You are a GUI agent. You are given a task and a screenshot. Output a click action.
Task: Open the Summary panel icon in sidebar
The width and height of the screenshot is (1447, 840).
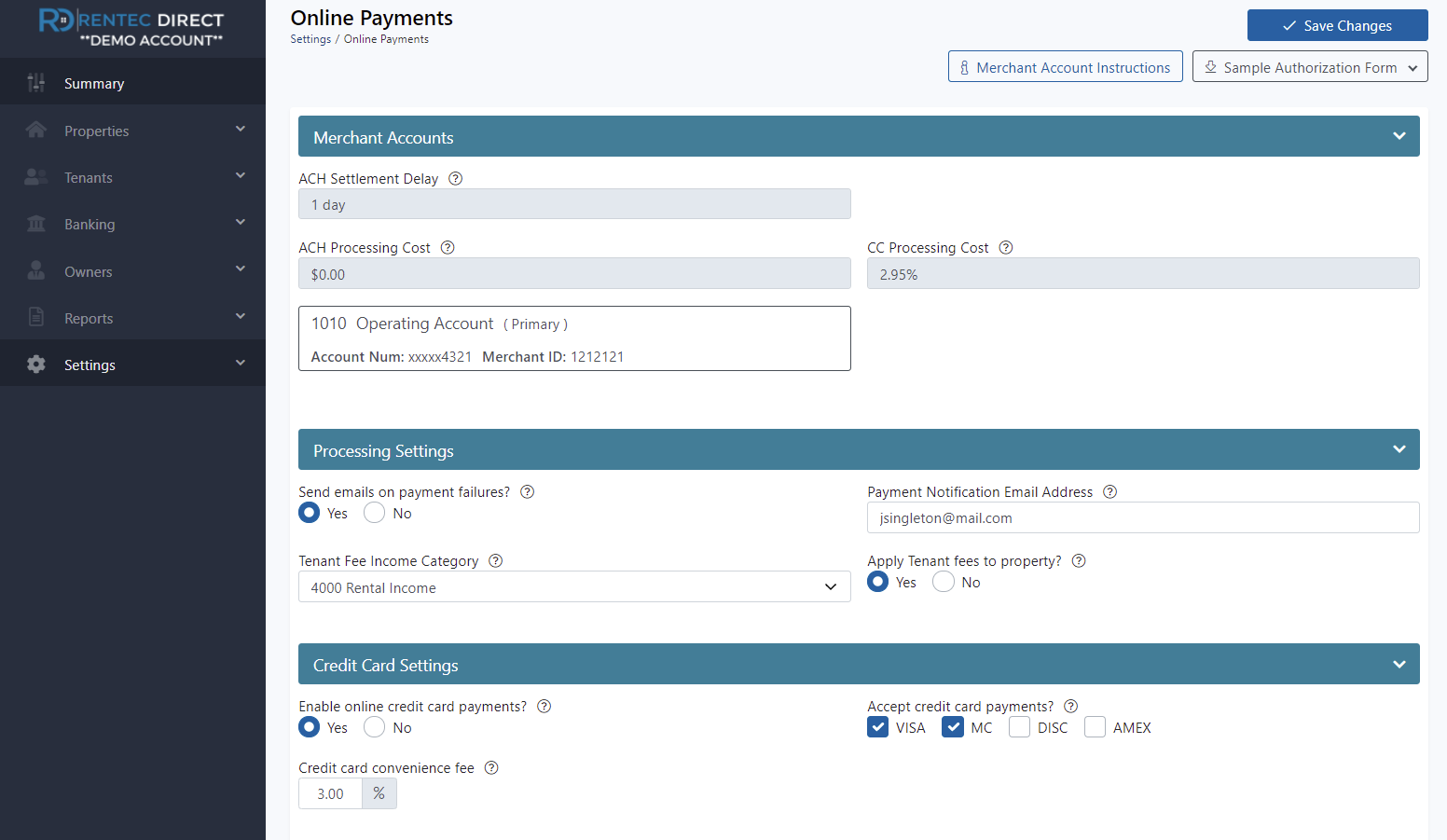pyautogui.click(x=35, y=83)
